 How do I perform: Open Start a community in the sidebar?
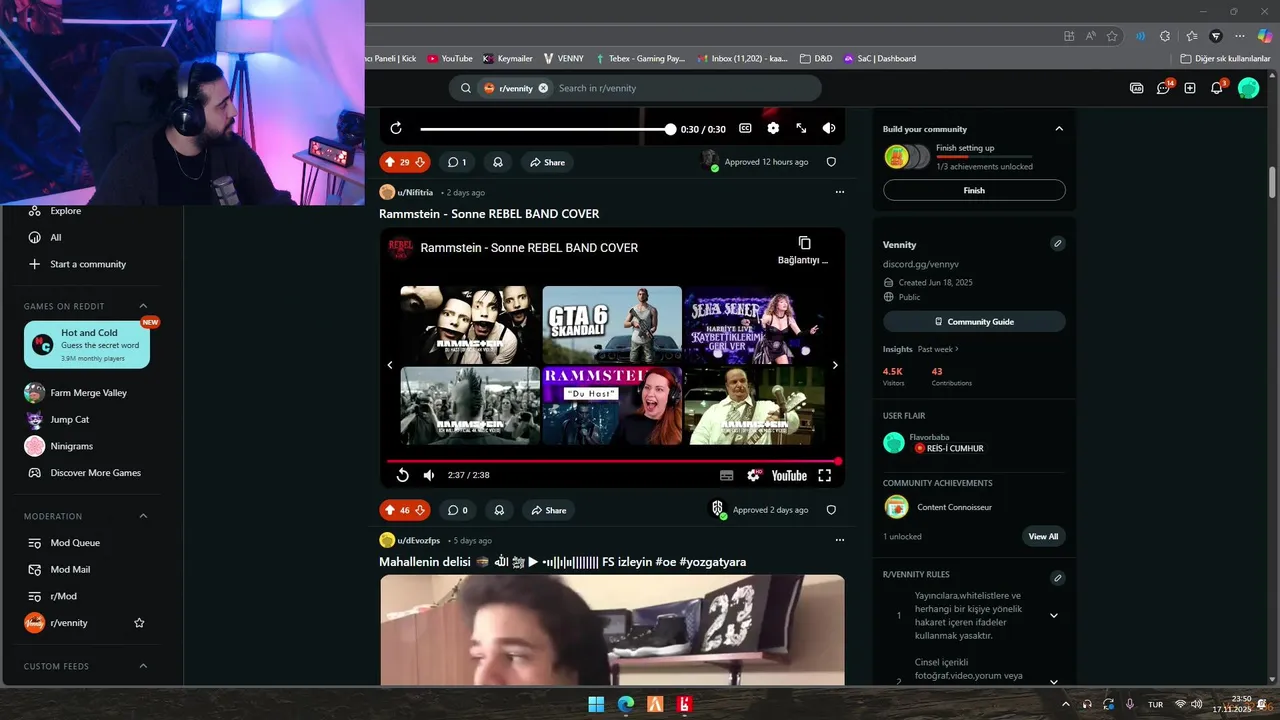(87, 264)
